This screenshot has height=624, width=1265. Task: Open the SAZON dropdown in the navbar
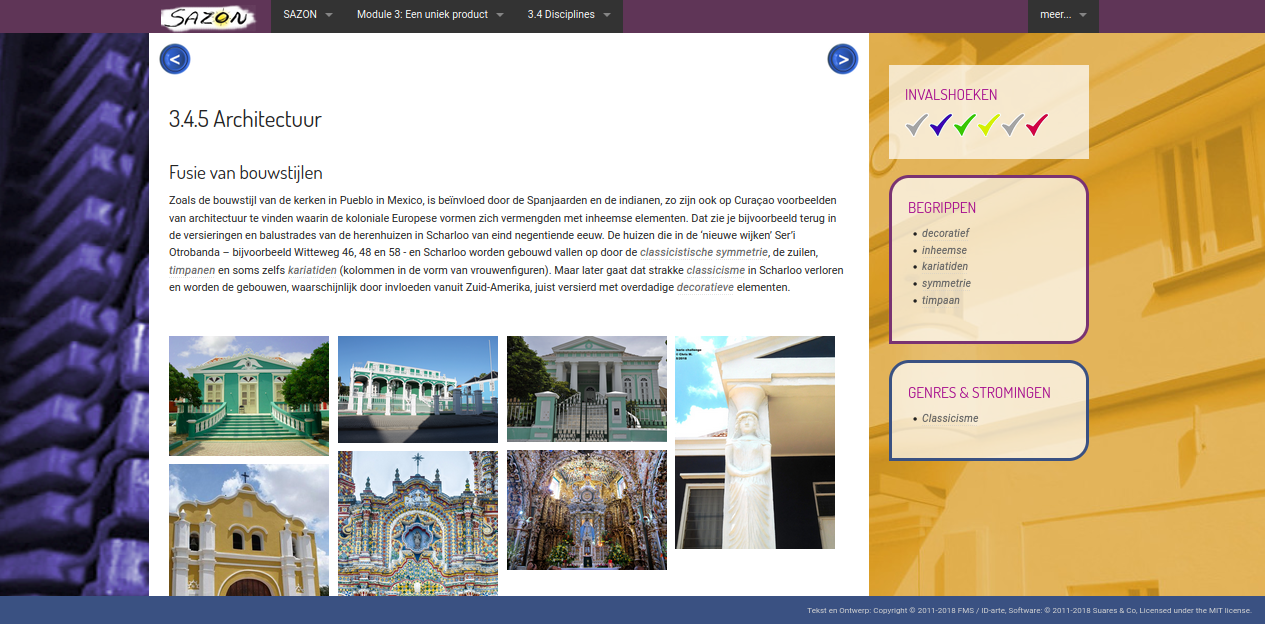[307, 15]
